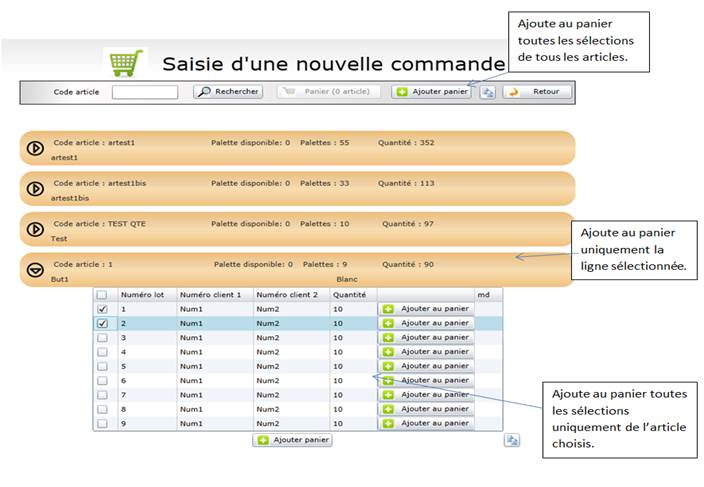The width and height of the screenshot is (704, 487).
Task: Click the shopping cart logo icon
Action: [x=127, y=63]
